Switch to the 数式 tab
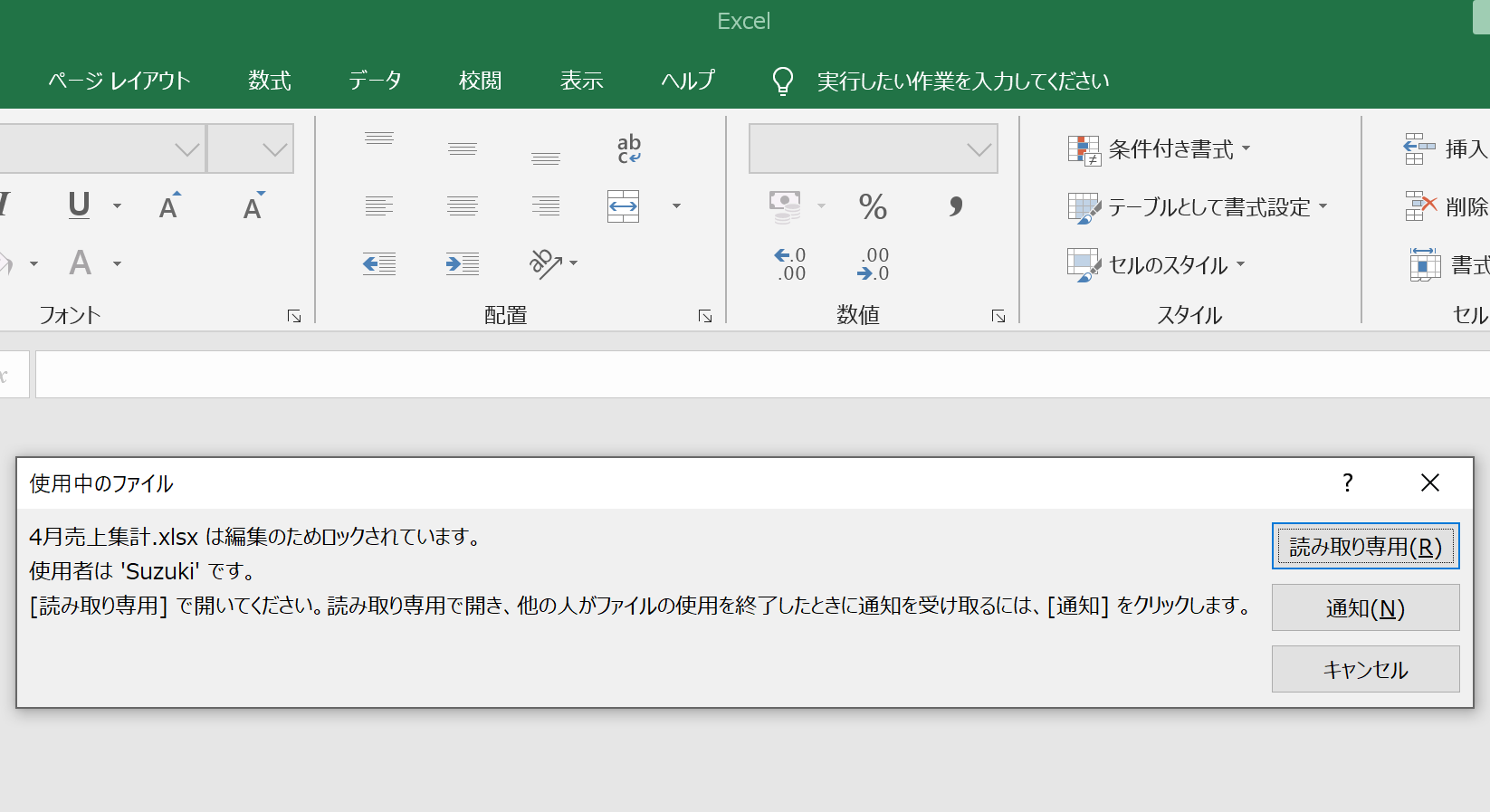This screenshot has width=1490, height=812. pyautogui.click(x=270, y=81)
